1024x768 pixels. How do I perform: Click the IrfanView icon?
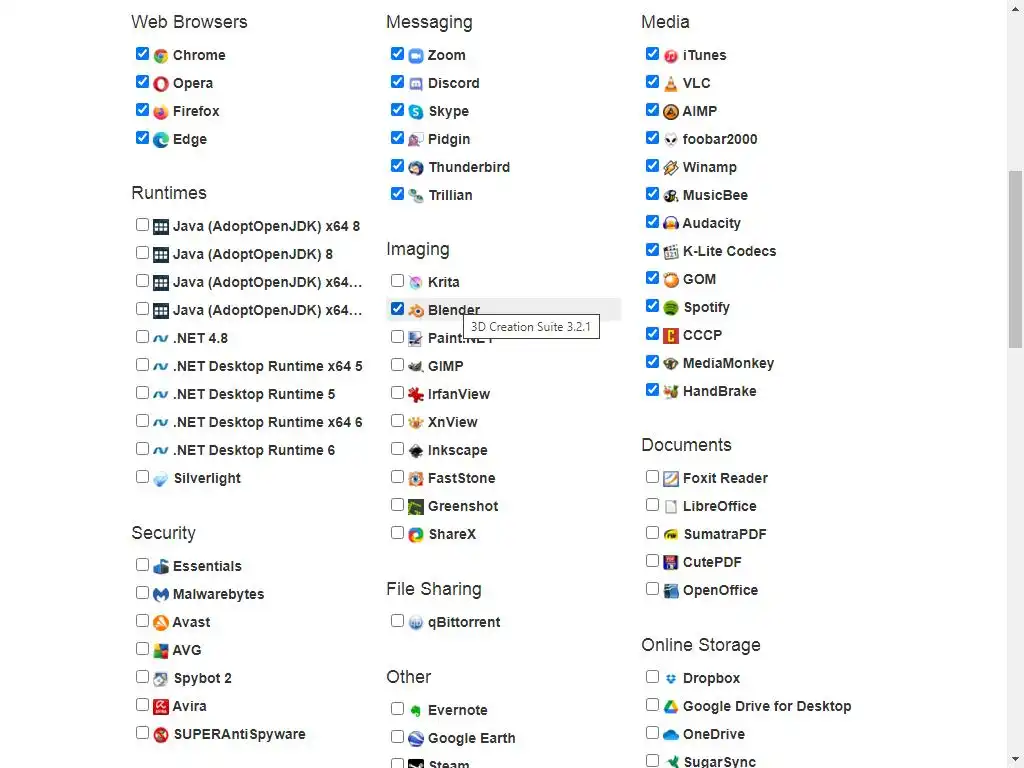(416, 394)
